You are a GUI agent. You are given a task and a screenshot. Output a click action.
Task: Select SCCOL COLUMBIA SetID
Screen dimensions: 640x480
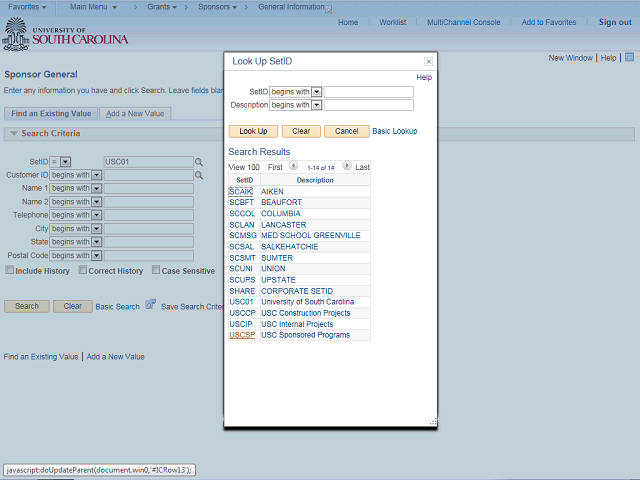[x=242, y=213]
